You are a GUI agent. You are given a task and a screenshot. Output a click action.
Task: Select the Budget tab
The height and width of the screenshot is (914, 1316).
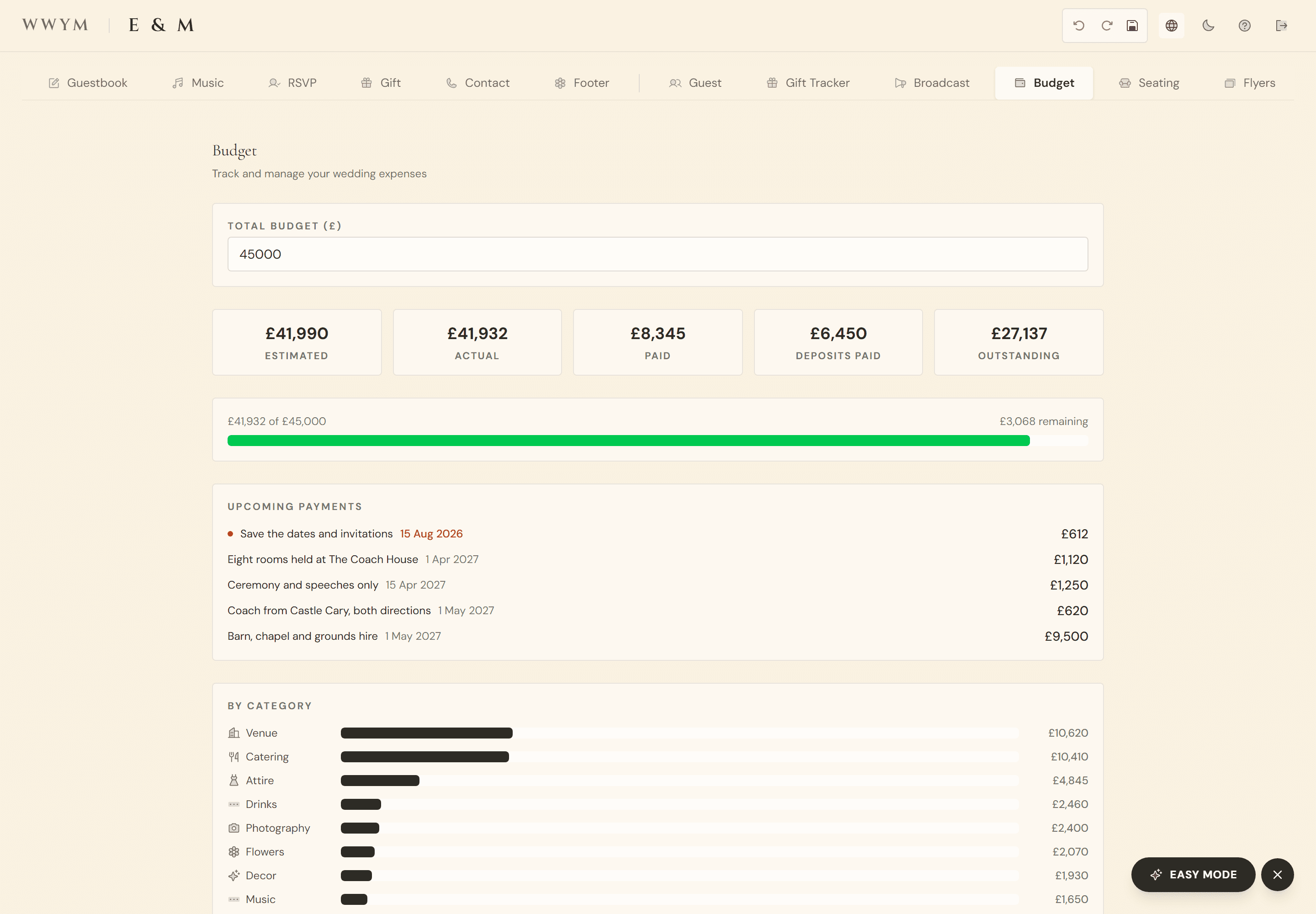pos(1044,83)
